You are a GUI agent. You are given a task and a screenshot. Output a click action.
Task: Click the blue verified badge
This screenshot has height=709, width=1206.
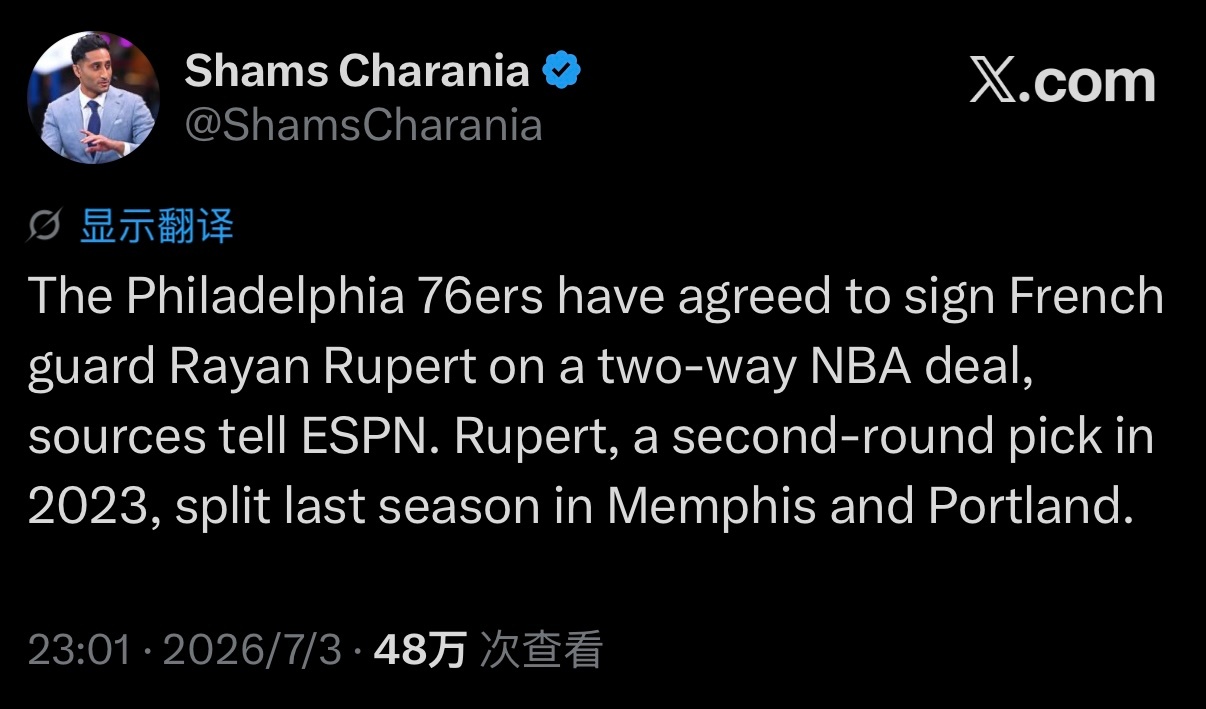tap(562, 71)
